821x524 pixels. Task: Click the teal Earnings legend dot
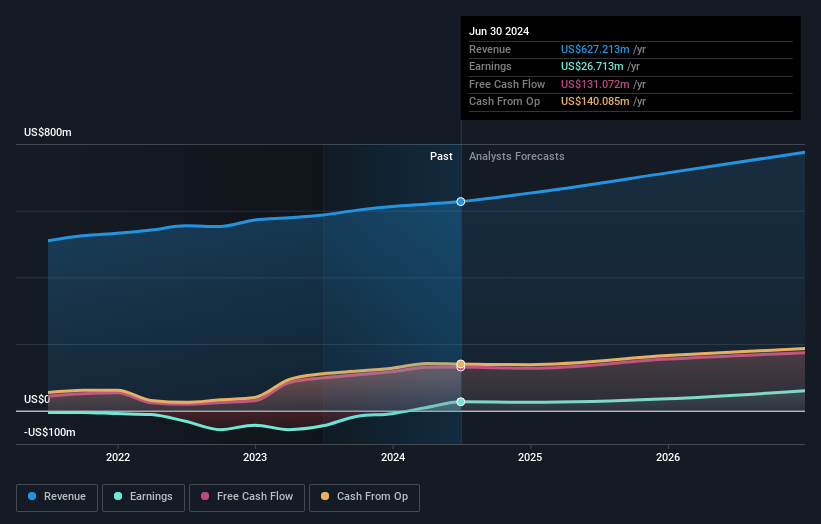118,496
